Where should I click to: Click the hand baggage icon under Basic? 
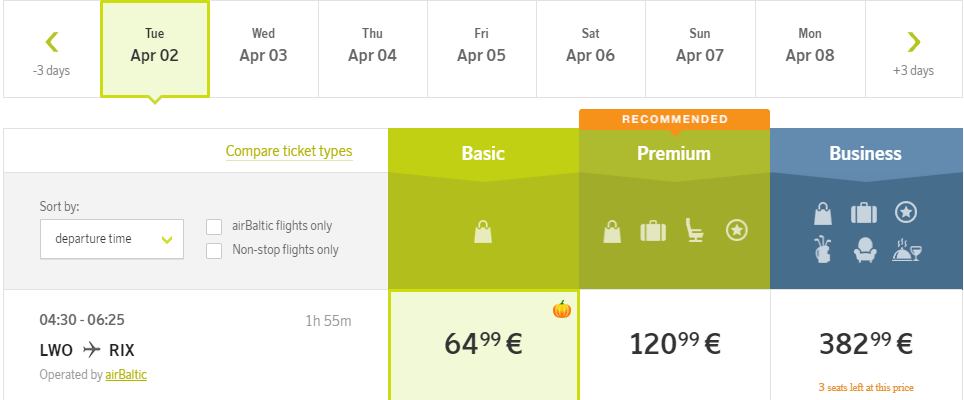pos(483,232)
